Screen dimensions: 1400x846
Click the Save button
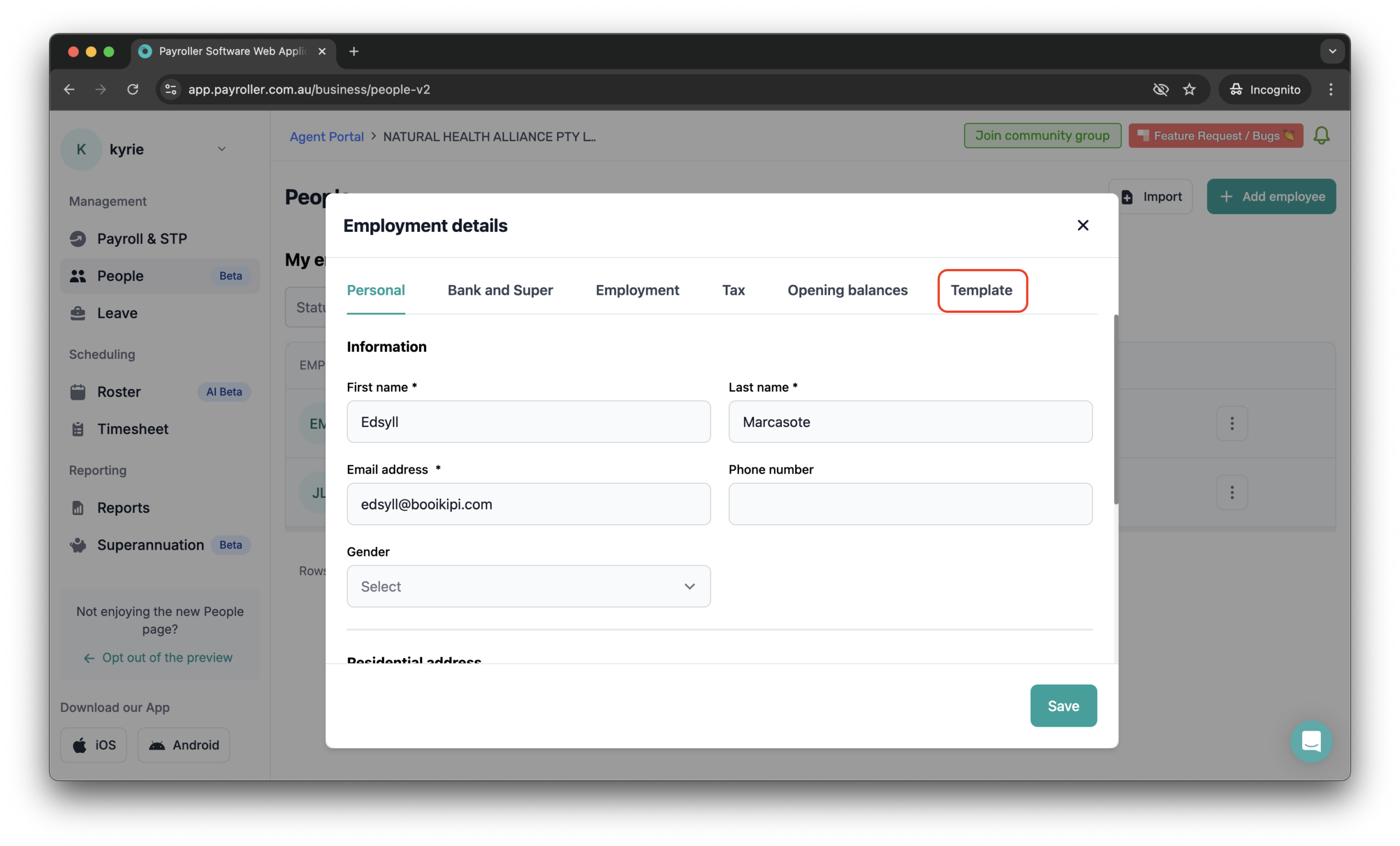tap(1063, 705)
